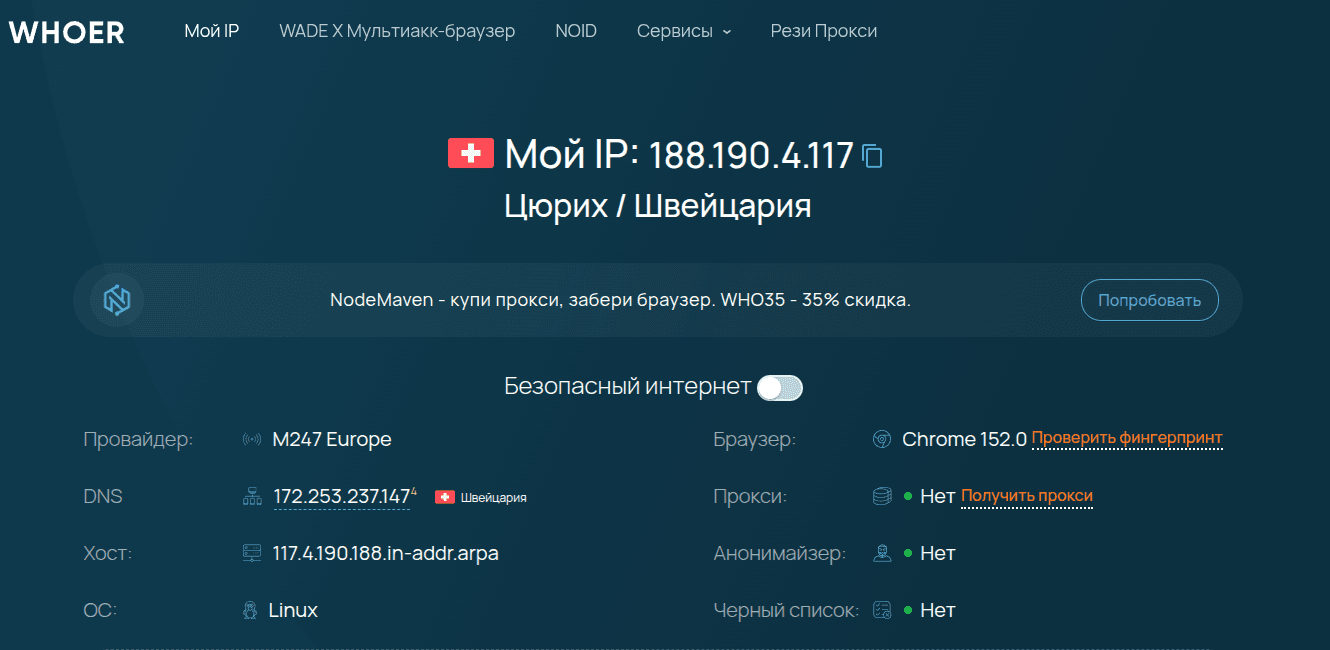Open the Мой IP menu item
The image size is (1330, 650).
(212, 31)
